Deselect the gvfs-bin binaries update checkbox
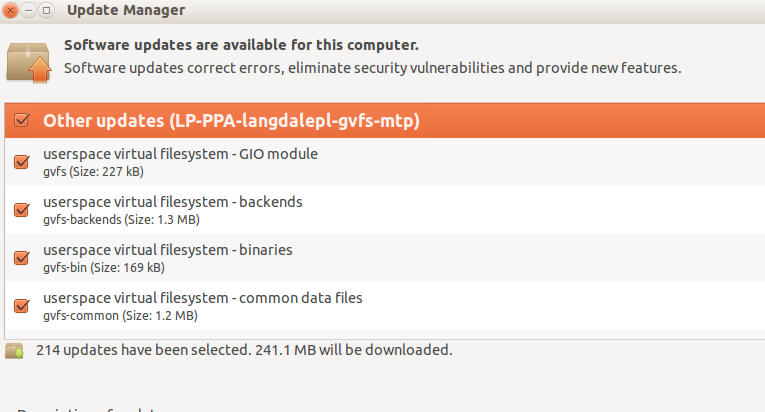This screenshot has width=765, height=412. coord(22,257)
